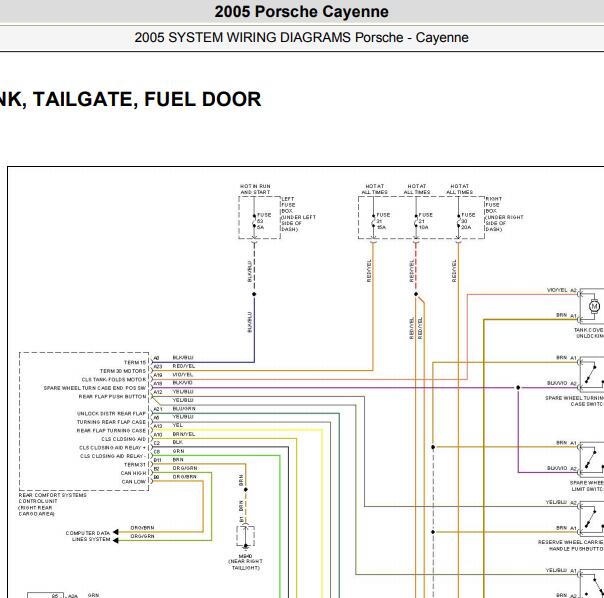Click the 'TERM 15' terminal label
This screenshot has height=598, width=604.
click(135, 362)
